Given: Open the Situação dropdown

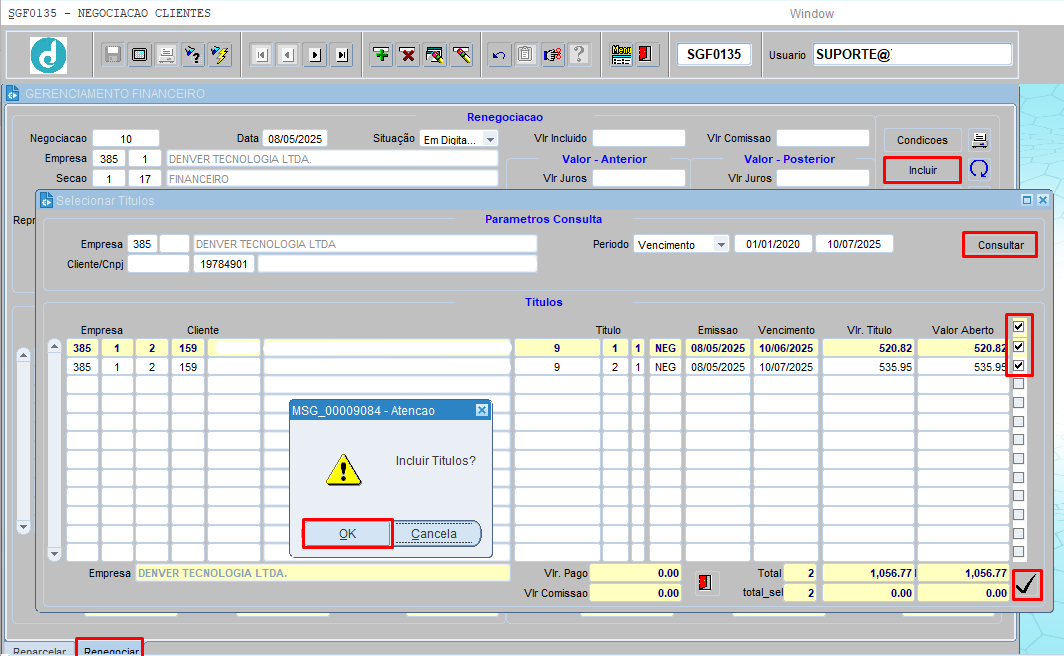Looking at the screenshot, I should point(490,139).
